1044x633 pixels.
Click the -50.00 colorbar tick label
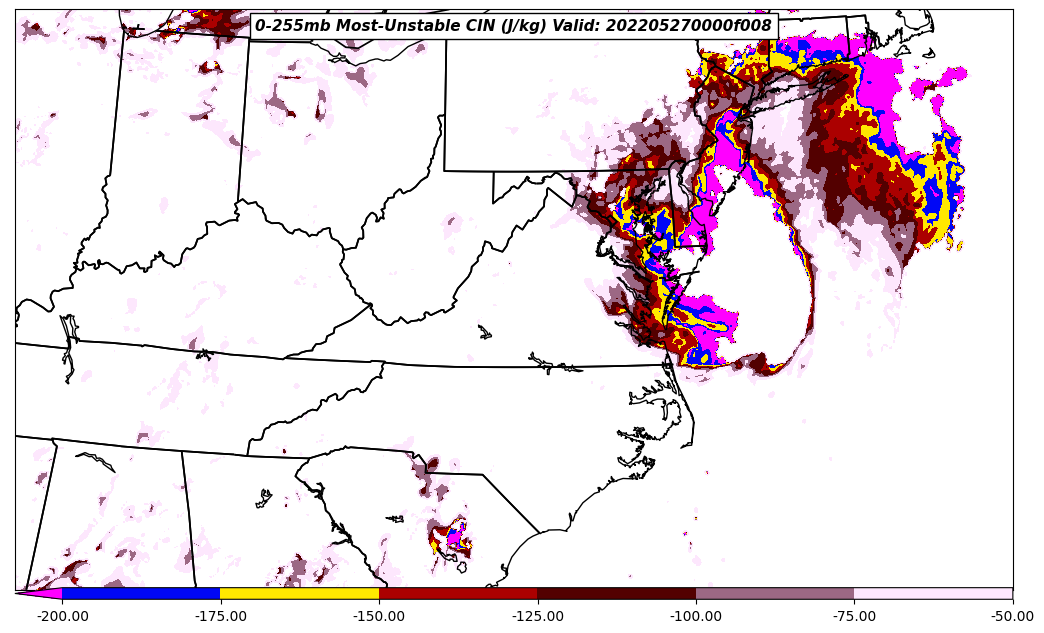[1012, 616]
